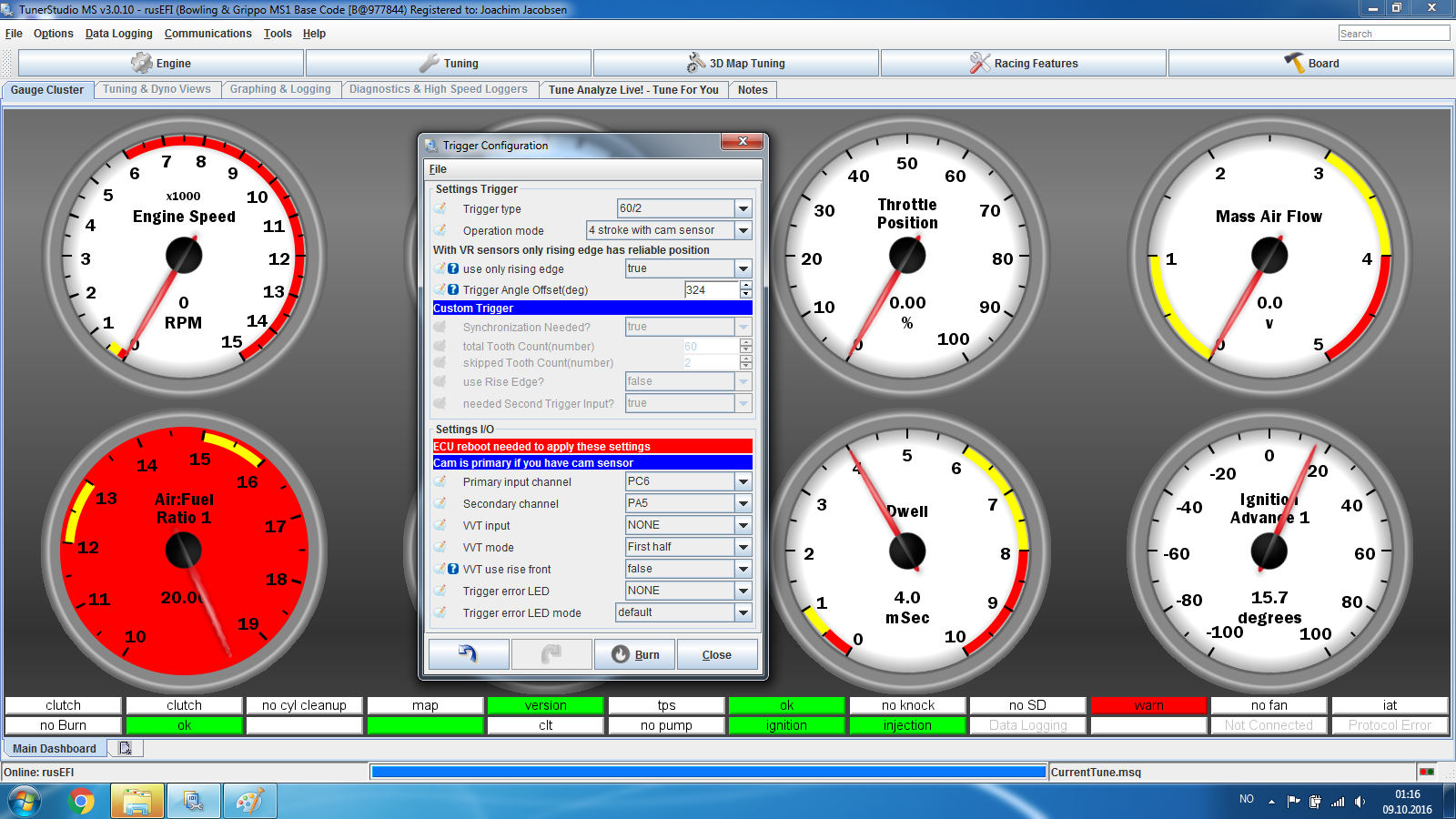Click the pencil icon beside Trigger type
The image size is (1456, 819).
(x=440, y=208)
